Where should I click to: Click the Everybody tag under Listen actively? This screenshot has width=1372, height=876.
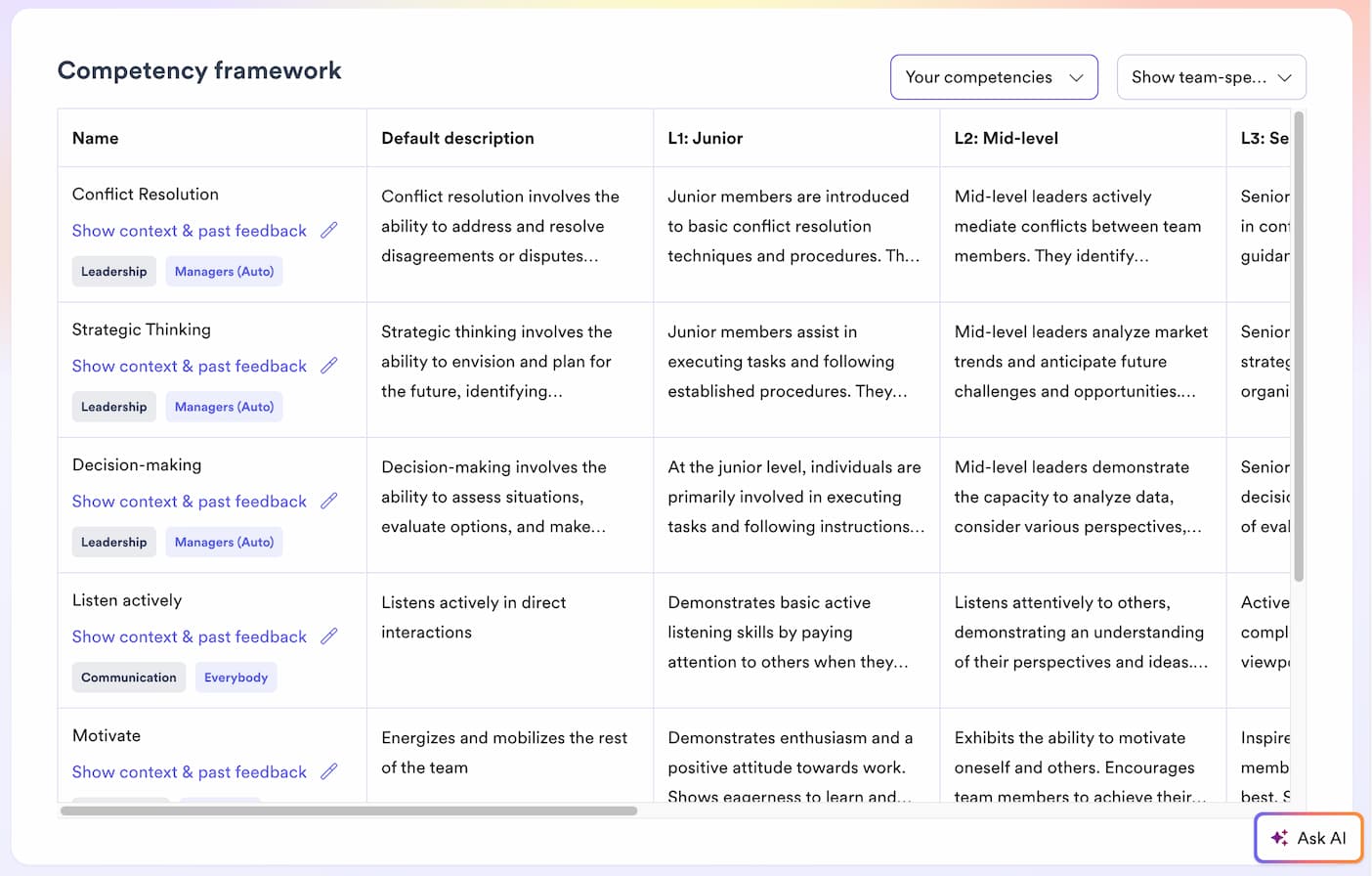236,677
